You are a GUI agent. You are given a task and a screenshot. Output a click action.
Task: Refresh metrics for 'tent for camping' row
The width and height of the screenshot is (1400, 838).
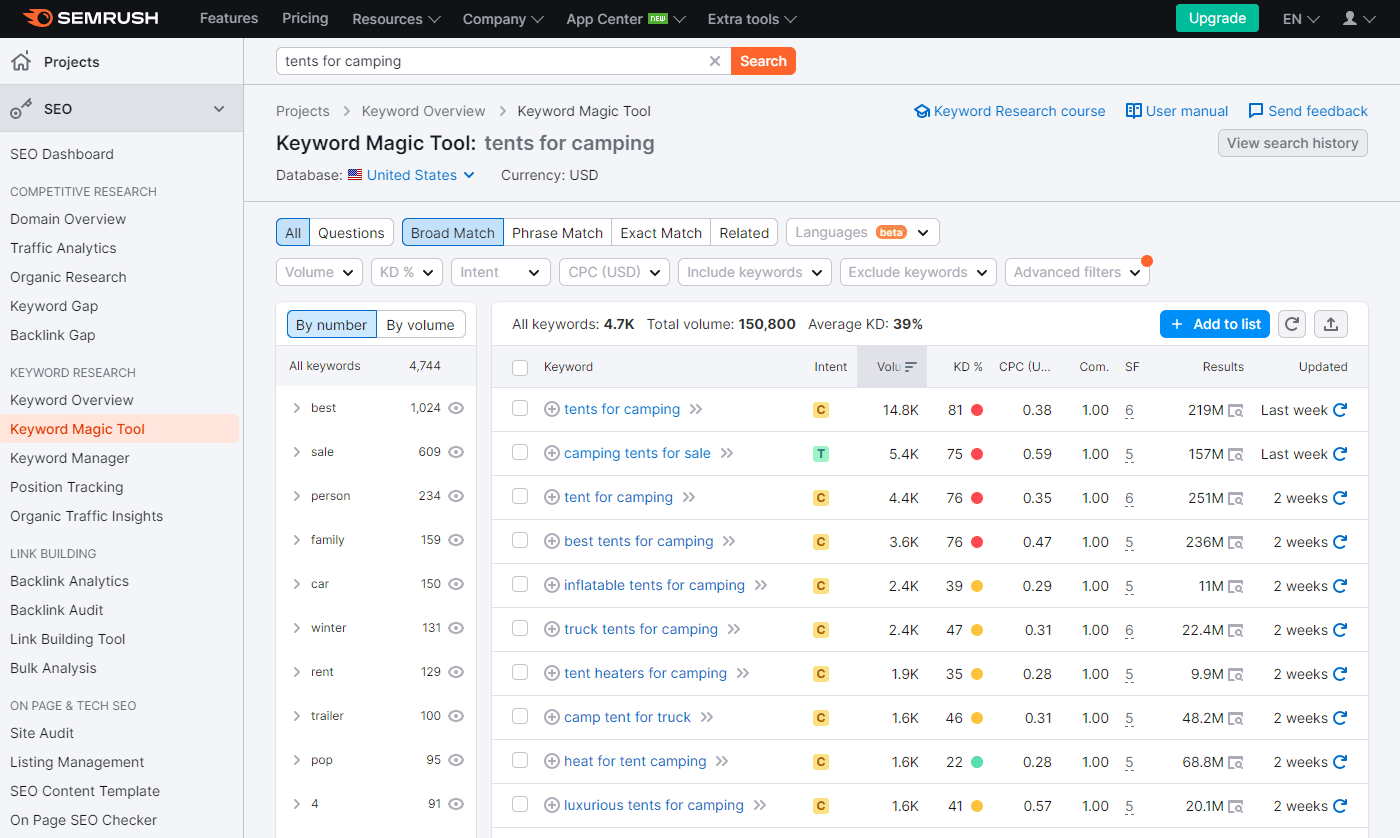pos(1340,497)
